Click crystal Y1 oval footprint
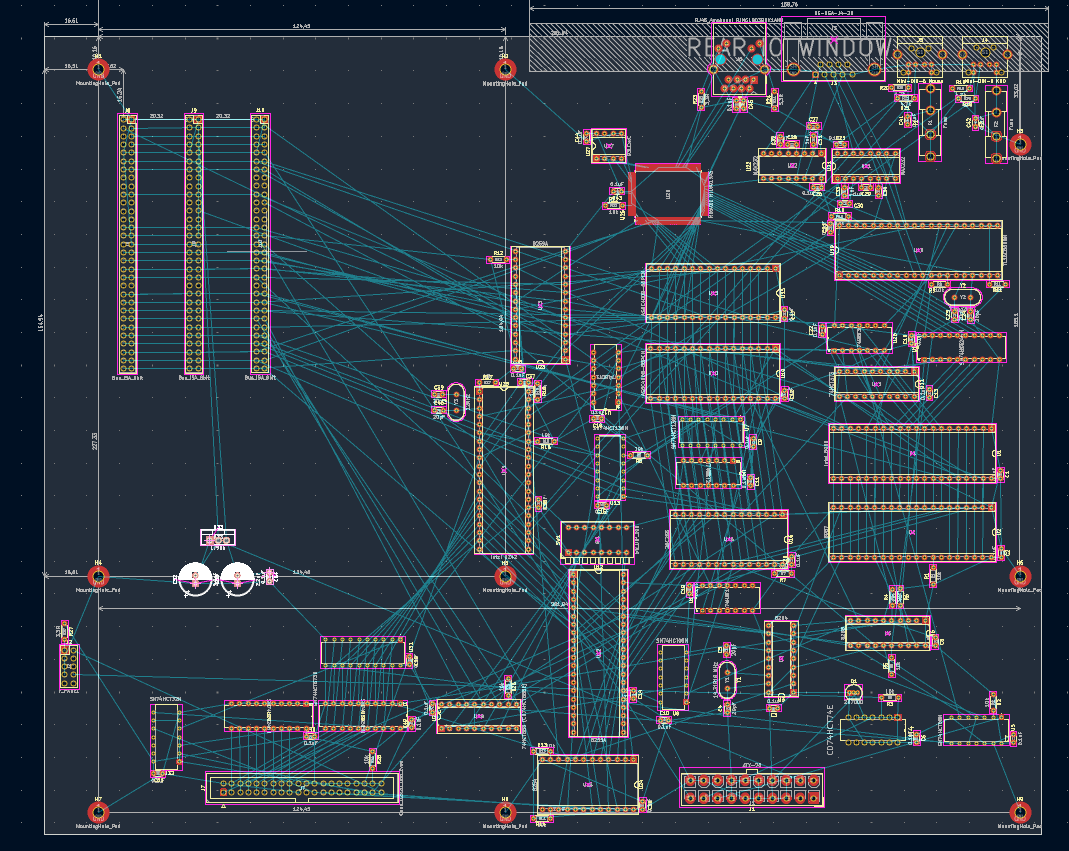The height and width of the screenshot is (851, 1069). point(727,680)
